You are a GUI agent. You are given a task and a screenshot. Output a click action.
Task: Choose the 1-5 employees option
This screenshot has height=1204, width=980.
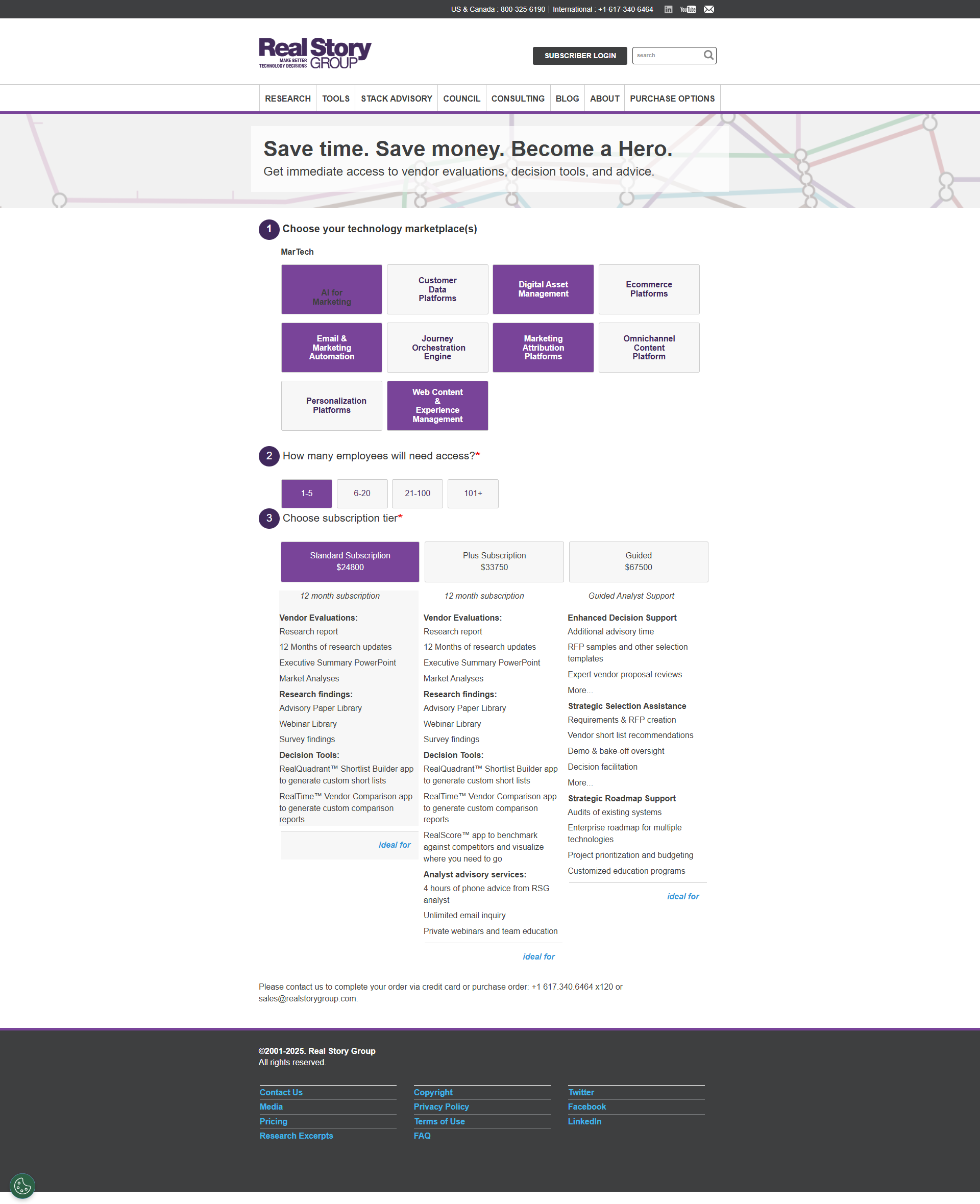[x=307, y=494]
